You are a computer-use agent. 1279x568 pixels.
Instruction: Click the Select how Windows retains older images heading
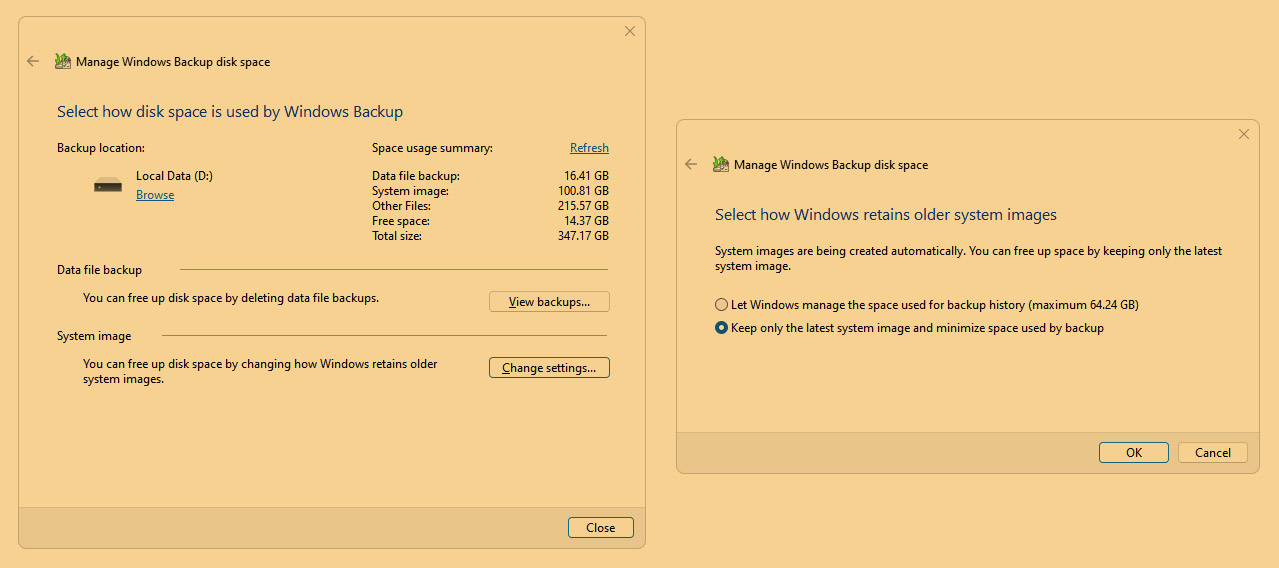click(x=886, y=215)
